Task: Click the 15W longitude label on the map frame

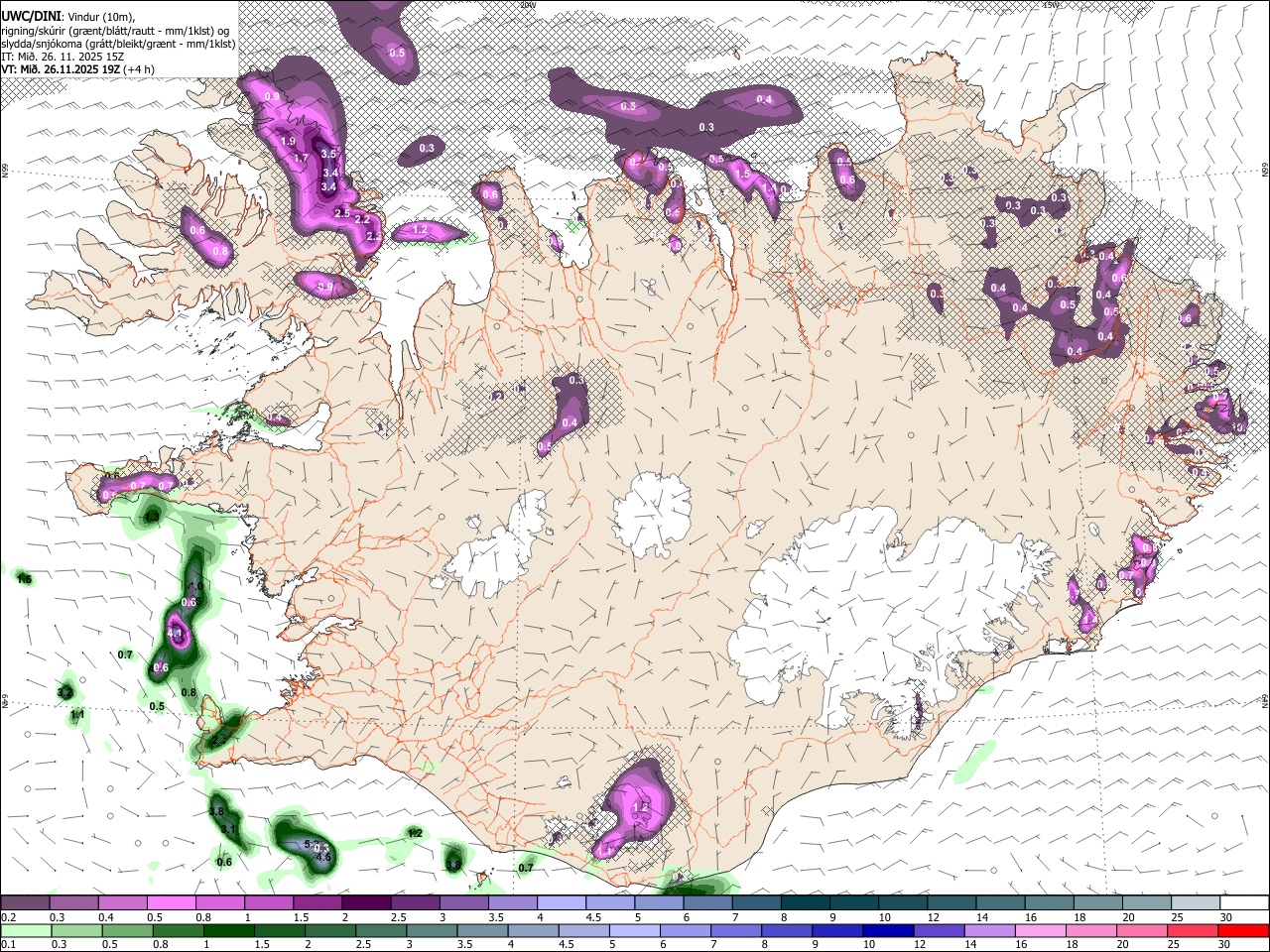Action: [1050, 5]
